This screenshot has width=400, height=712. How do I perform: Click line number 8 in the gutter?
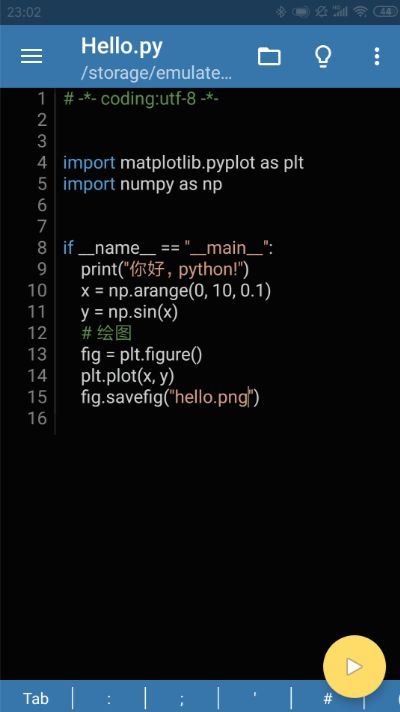coord(42,248)
